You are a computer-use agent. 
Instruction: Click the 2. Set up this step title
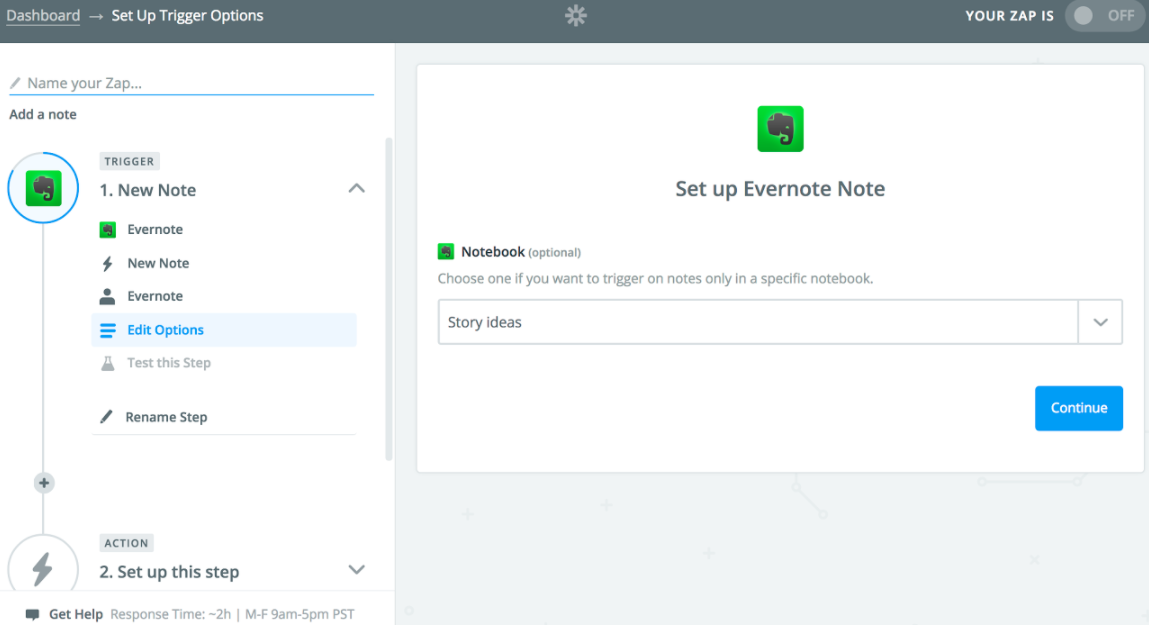[x=169, y=572]
